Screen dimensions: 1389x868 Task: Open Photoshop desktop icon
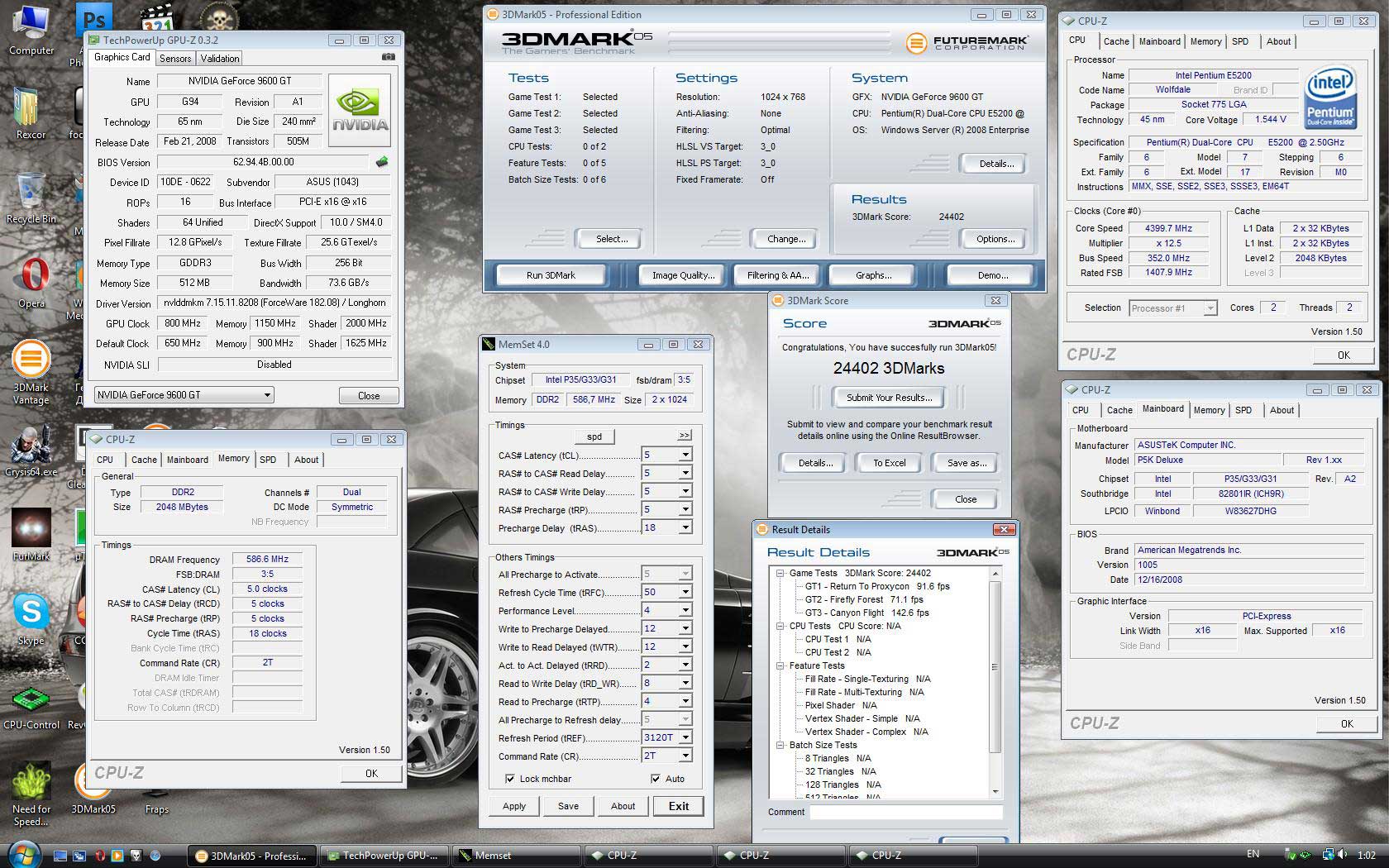coord(94,18)
